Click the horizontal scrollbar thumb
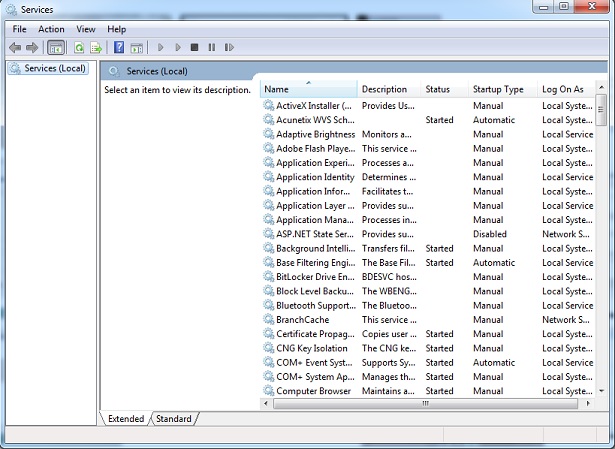Viewport: 615px width, 449px height. [426, 403]
